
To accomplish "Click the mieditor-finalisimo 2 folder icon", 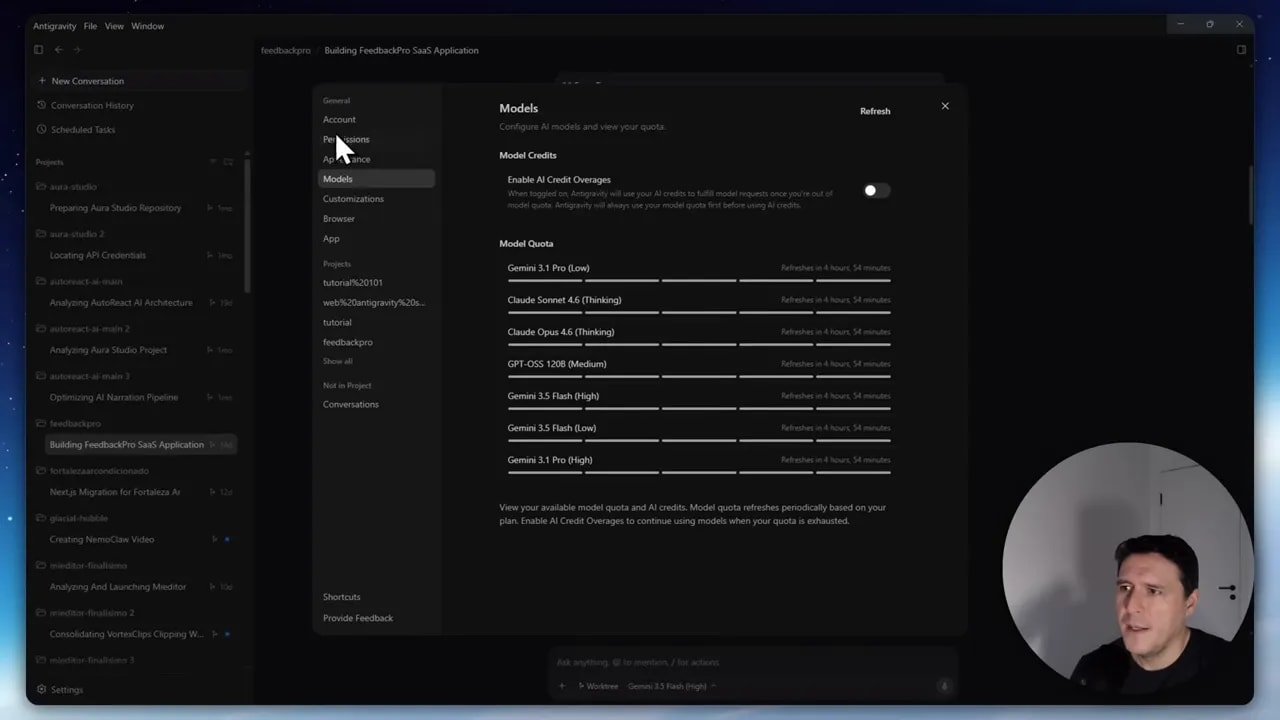I will [41, 613].
